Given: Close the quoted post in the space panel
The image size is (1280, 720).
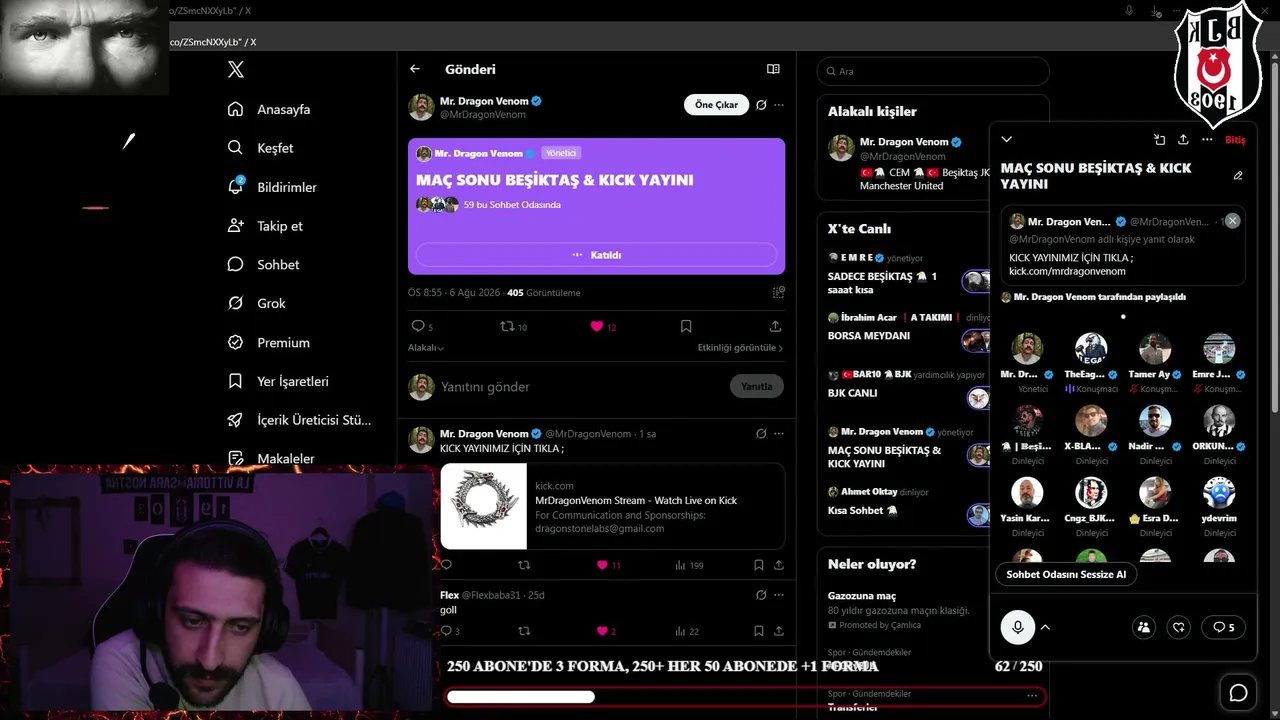Looking at the screenshot, I should tap(1232, 220).
